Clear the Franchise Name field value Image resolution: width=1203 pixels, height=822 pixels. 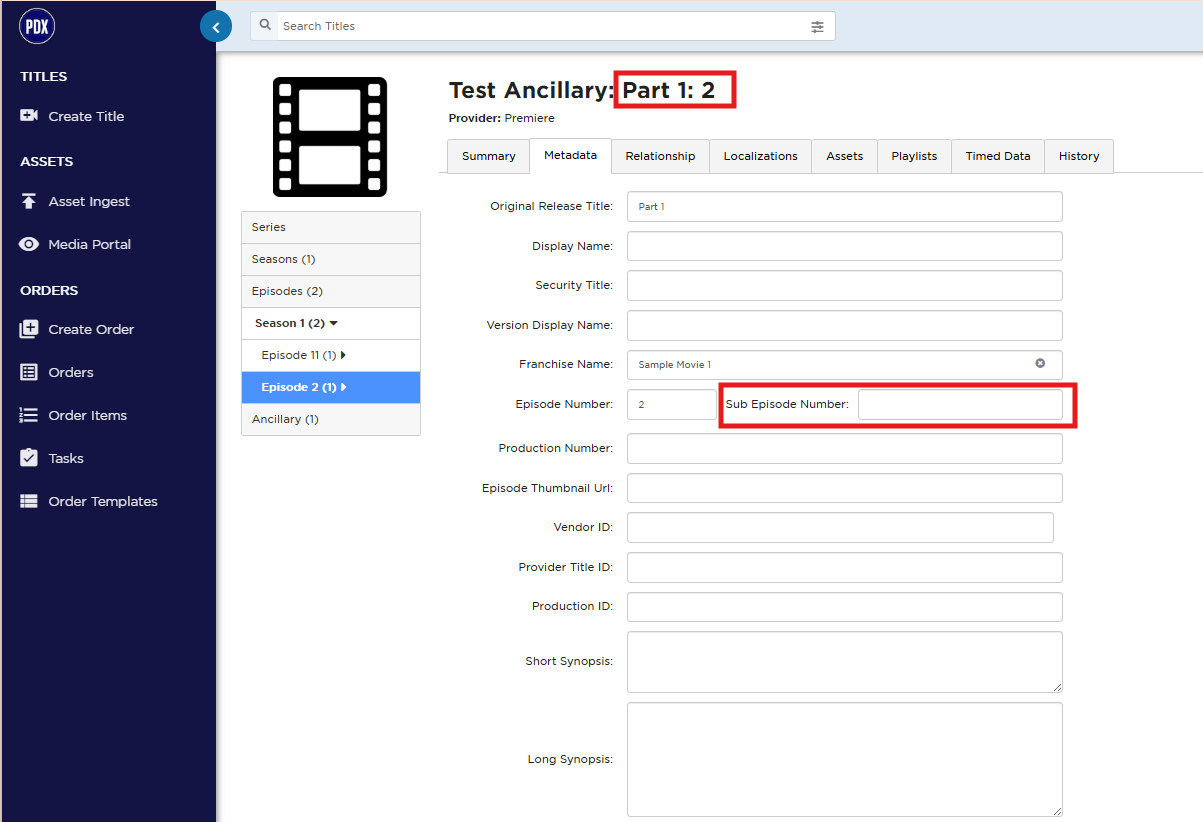pyautogui.click(x=1040, y=363)
